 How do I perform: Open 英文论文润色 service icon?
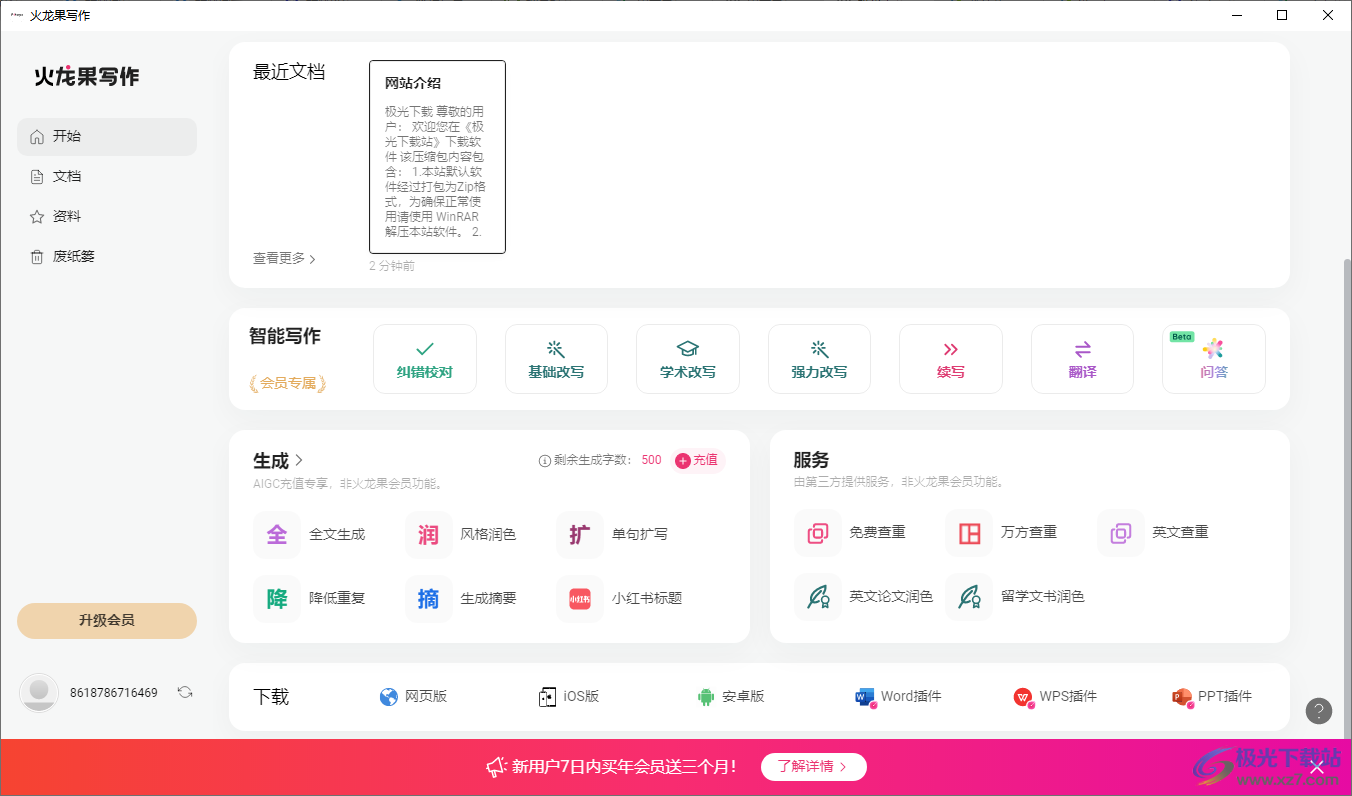point(818,597)
